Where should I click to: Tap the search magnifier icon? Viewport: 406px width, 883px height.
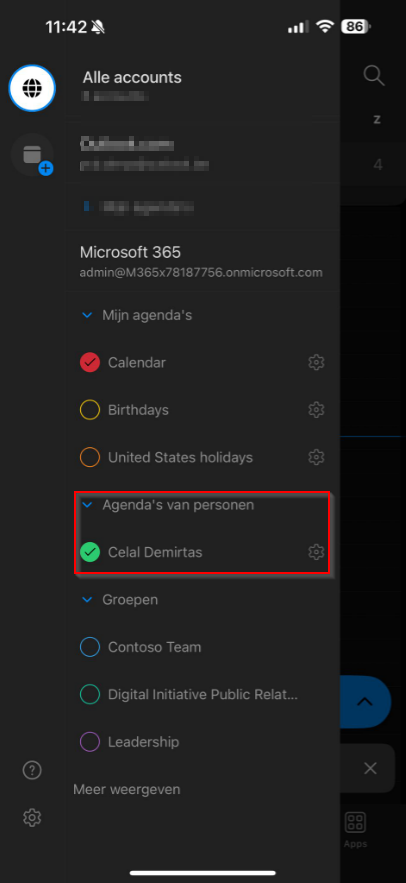373,75
